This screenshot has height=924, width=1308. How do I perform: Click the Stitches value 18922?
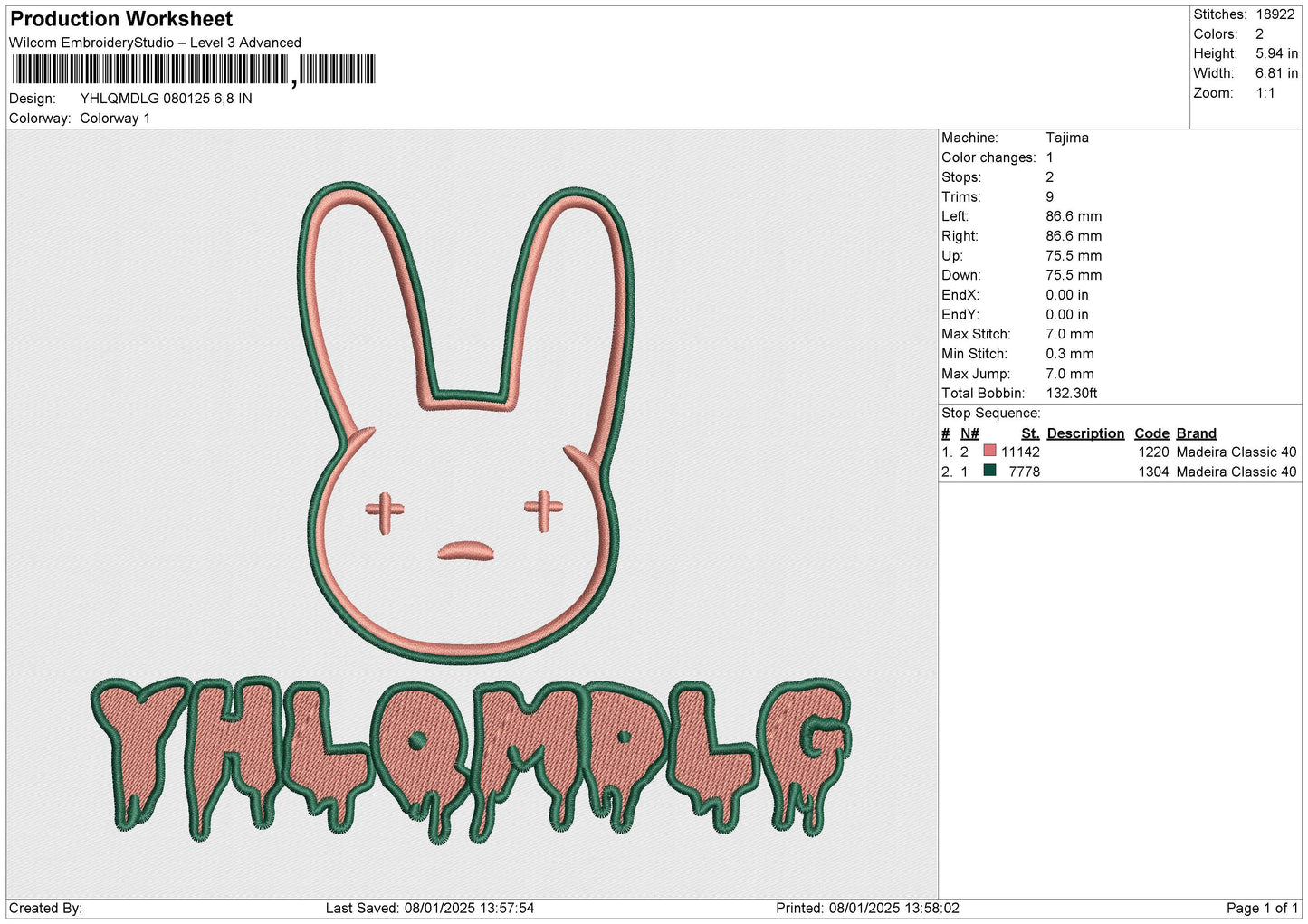[1275, 14]
